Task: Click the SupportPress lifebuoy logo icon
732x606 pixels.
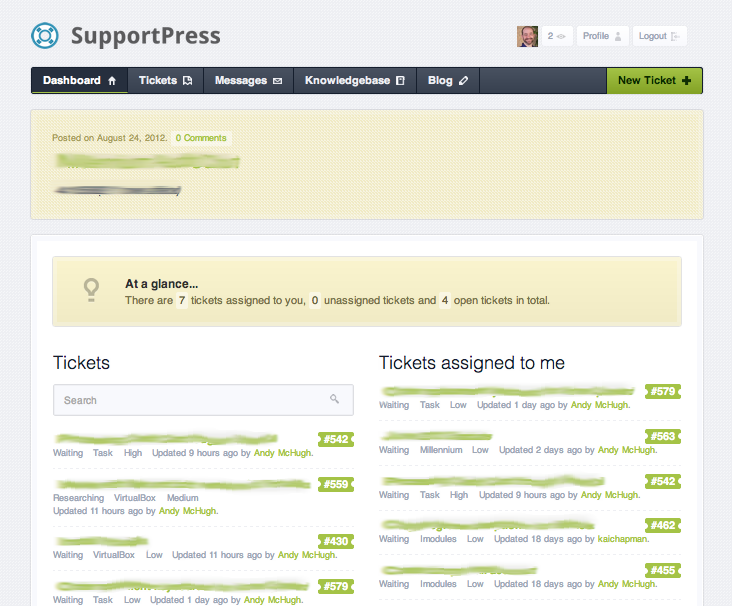Action: tap(45, 36)
